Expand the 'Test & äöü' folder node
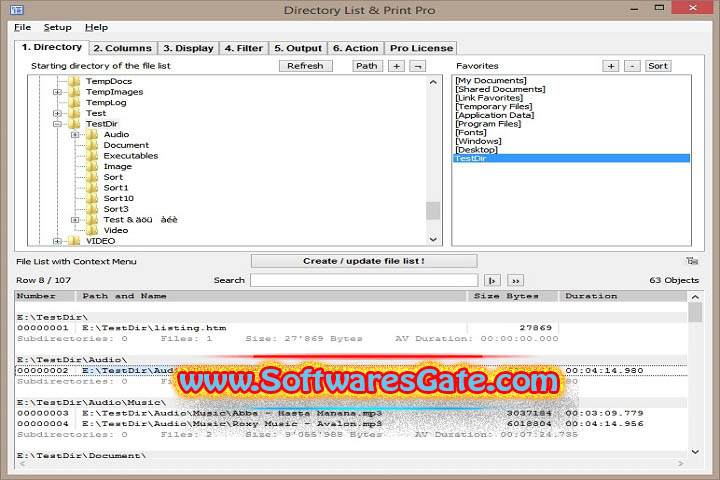Viewport: 720px width, 480px height. pyautogui.click(x=75, y=220)
